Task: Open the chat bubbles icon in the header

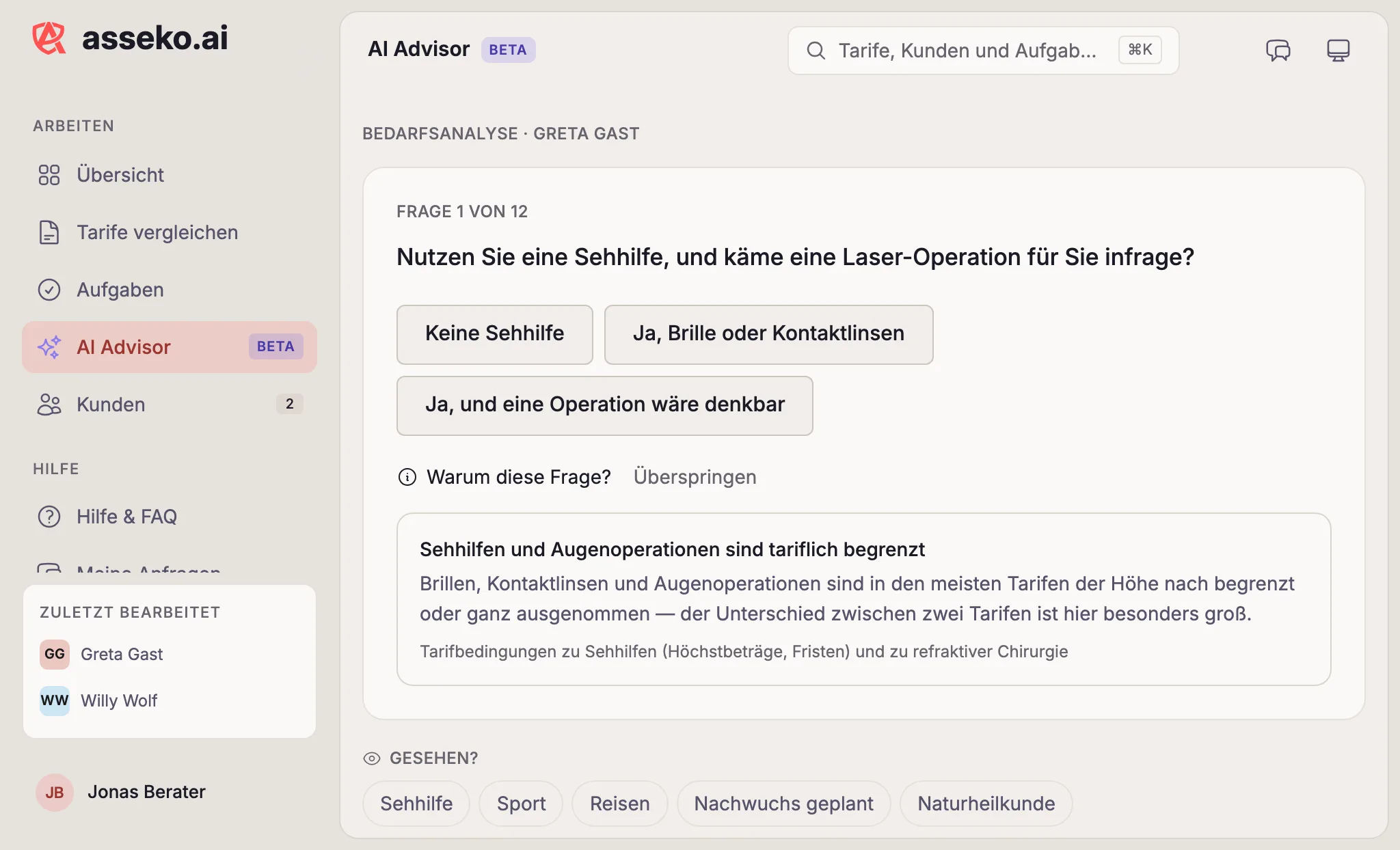Action: pyautogui.click(x=1278, y=50)
